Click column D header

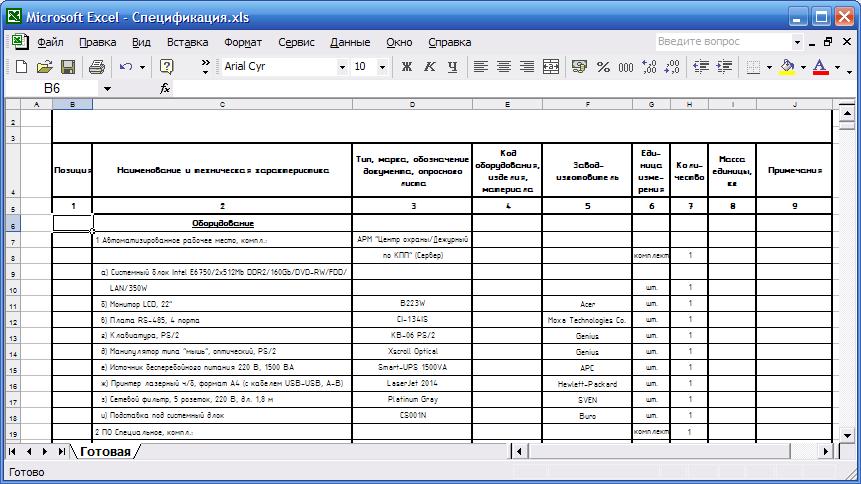(412, 104)
